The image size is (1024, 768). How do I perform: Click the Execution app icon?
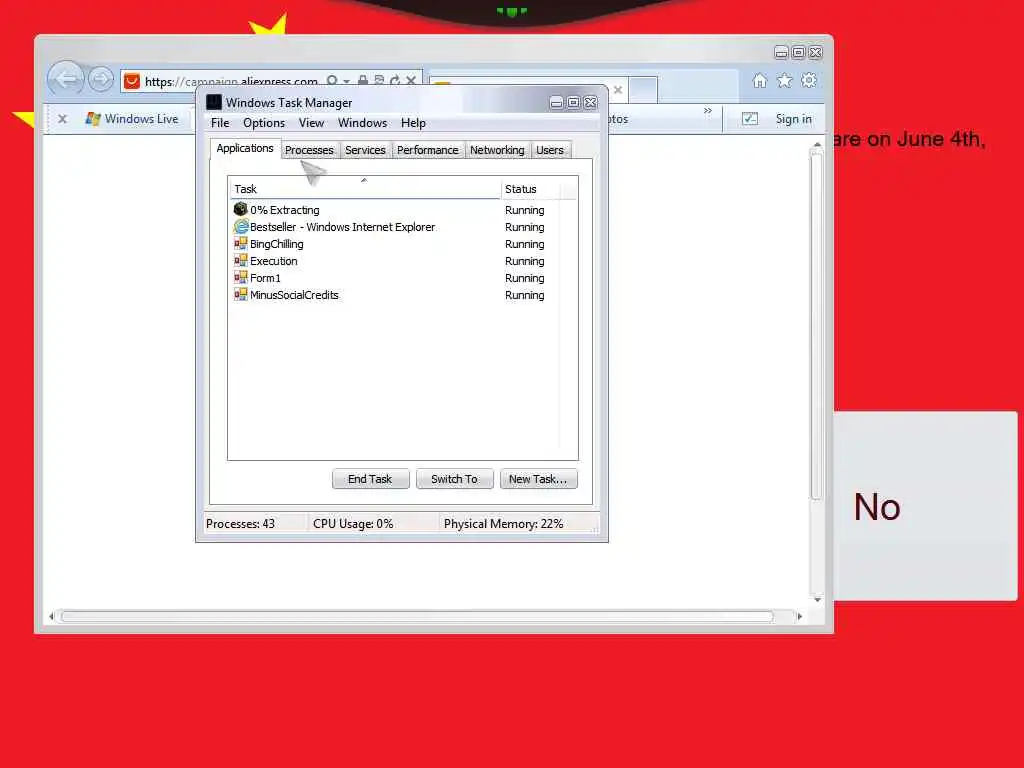240,261
